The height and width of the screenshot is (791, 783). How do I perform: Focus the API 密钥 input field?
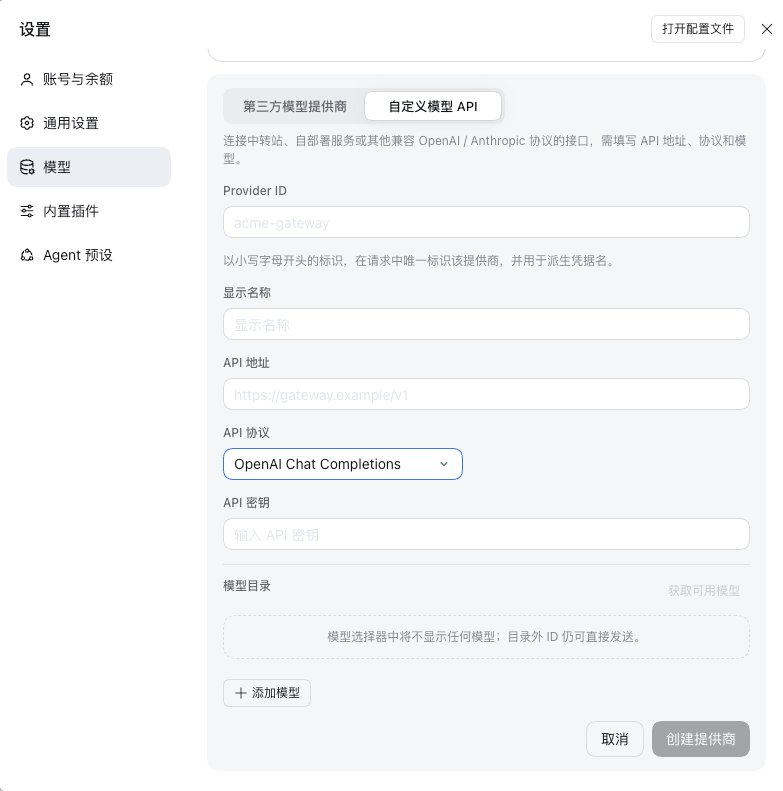486,534
